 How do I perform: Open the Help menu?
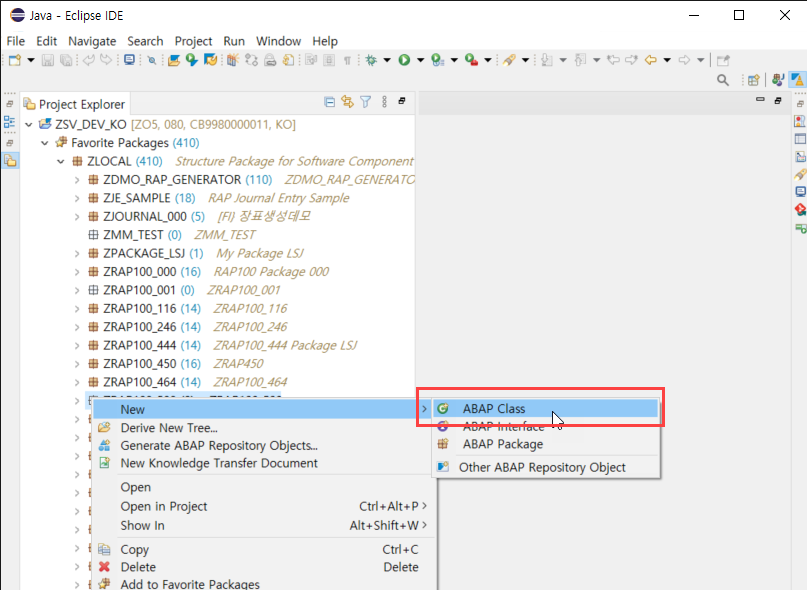(325, 41)
